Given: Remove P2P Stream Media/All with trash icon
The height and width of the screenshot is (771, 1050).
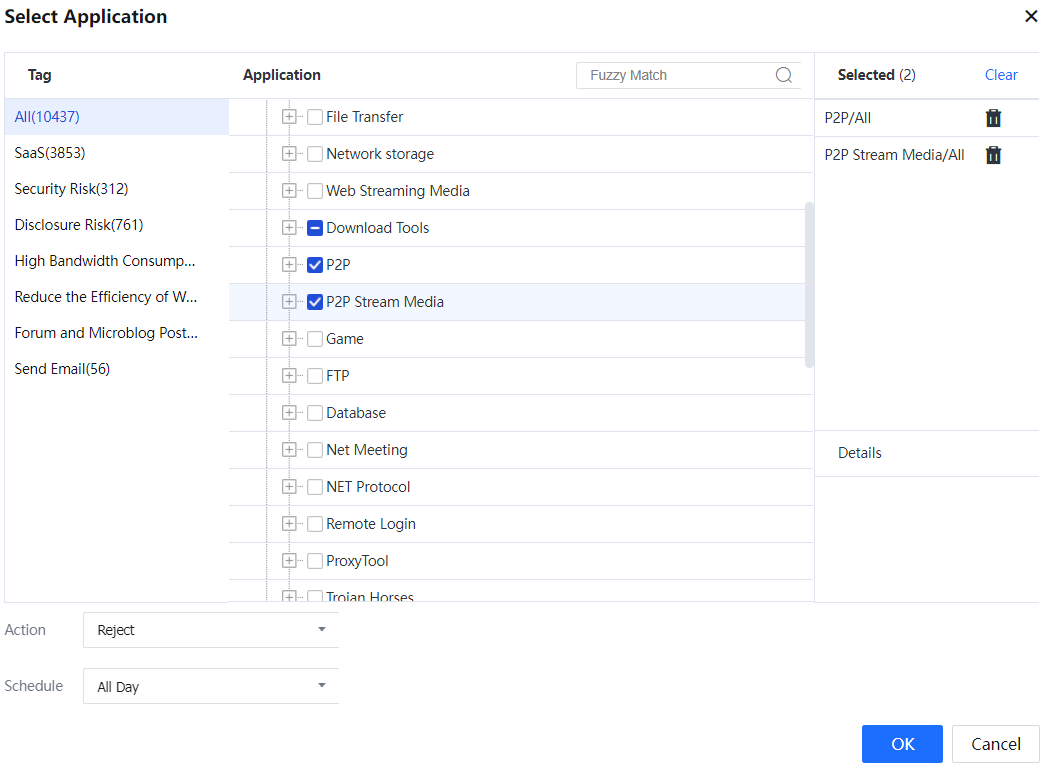Looking at the screenshot, I should point(993,155).
